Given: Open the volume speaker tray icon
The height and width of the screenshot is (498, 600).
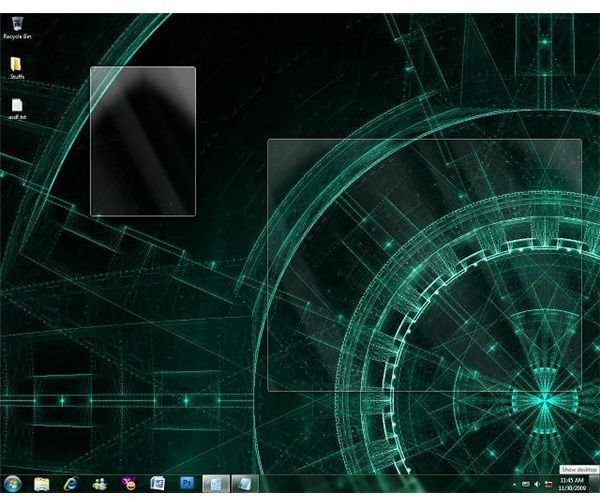Looking at the screenshot, I should 537,484.
